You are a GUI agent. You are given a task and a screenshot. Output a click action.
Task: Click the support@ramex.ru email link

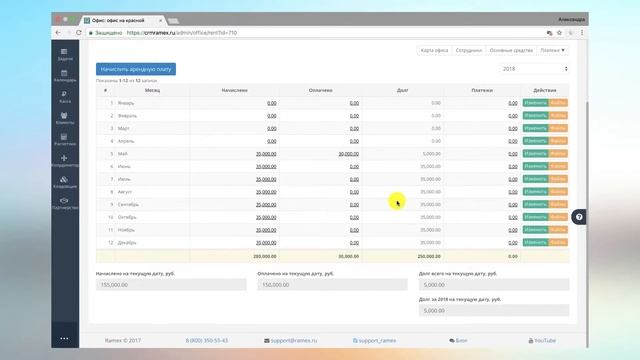pos(291,340)
